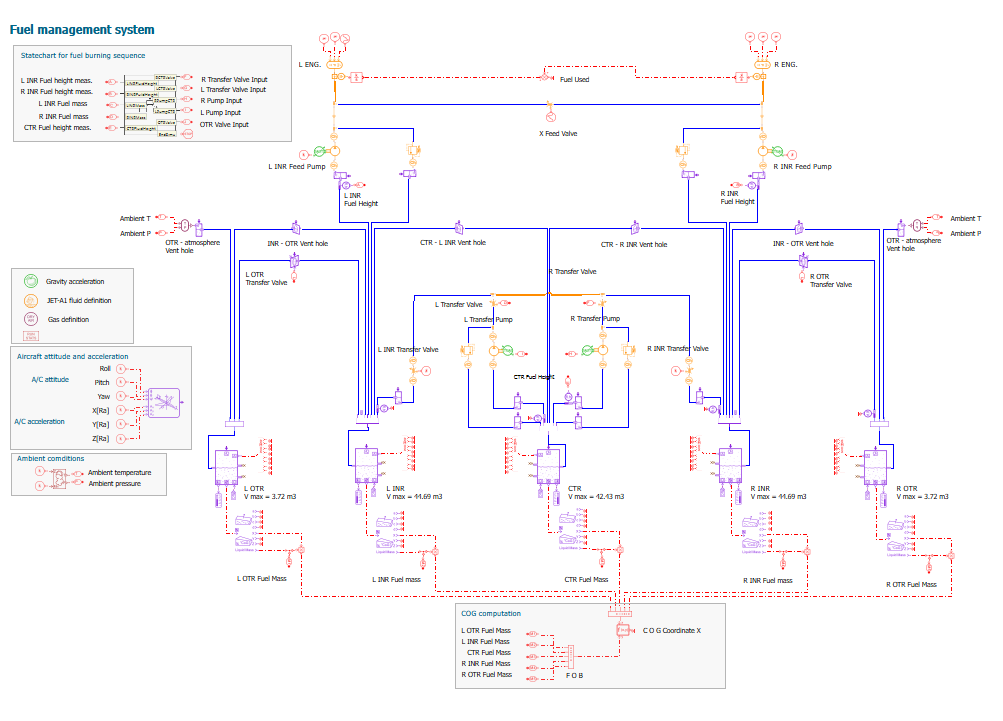Select the Gas definition icon
Viewport: 1003px width, 721px height.
pos(31,319)
